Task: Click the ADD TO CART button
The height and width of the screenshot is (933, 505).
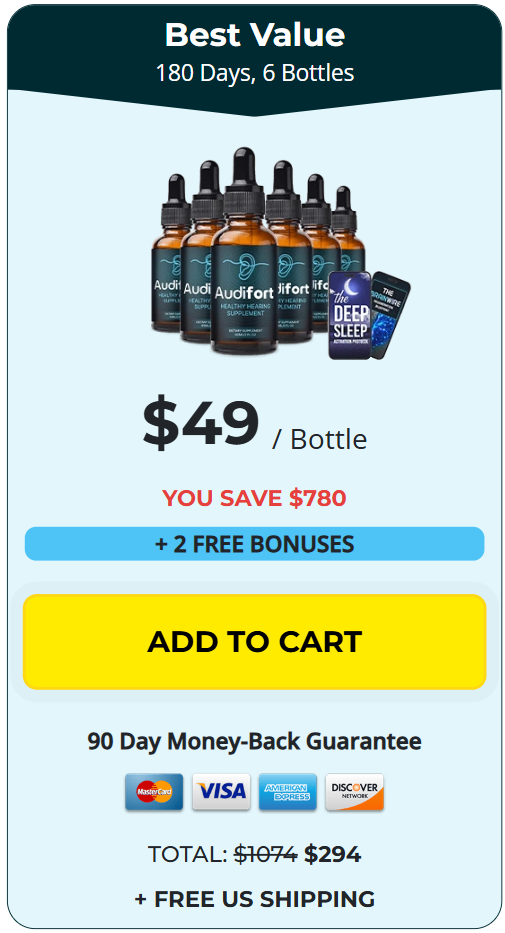Action: click(x=255, y=641)
